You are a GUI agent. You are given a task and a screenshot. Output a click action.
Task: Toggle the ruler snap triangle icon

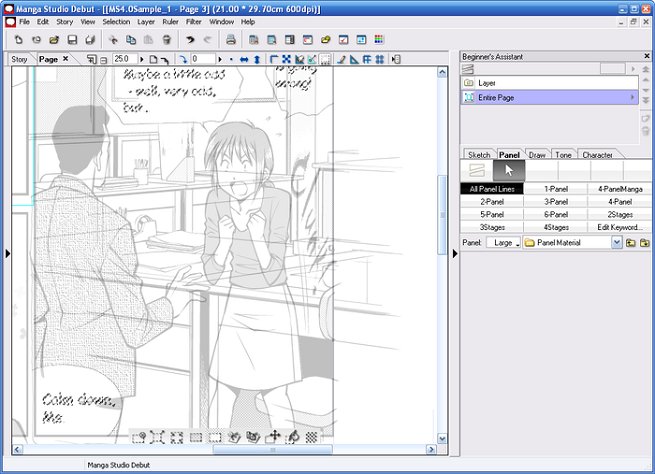pos(354,59)
